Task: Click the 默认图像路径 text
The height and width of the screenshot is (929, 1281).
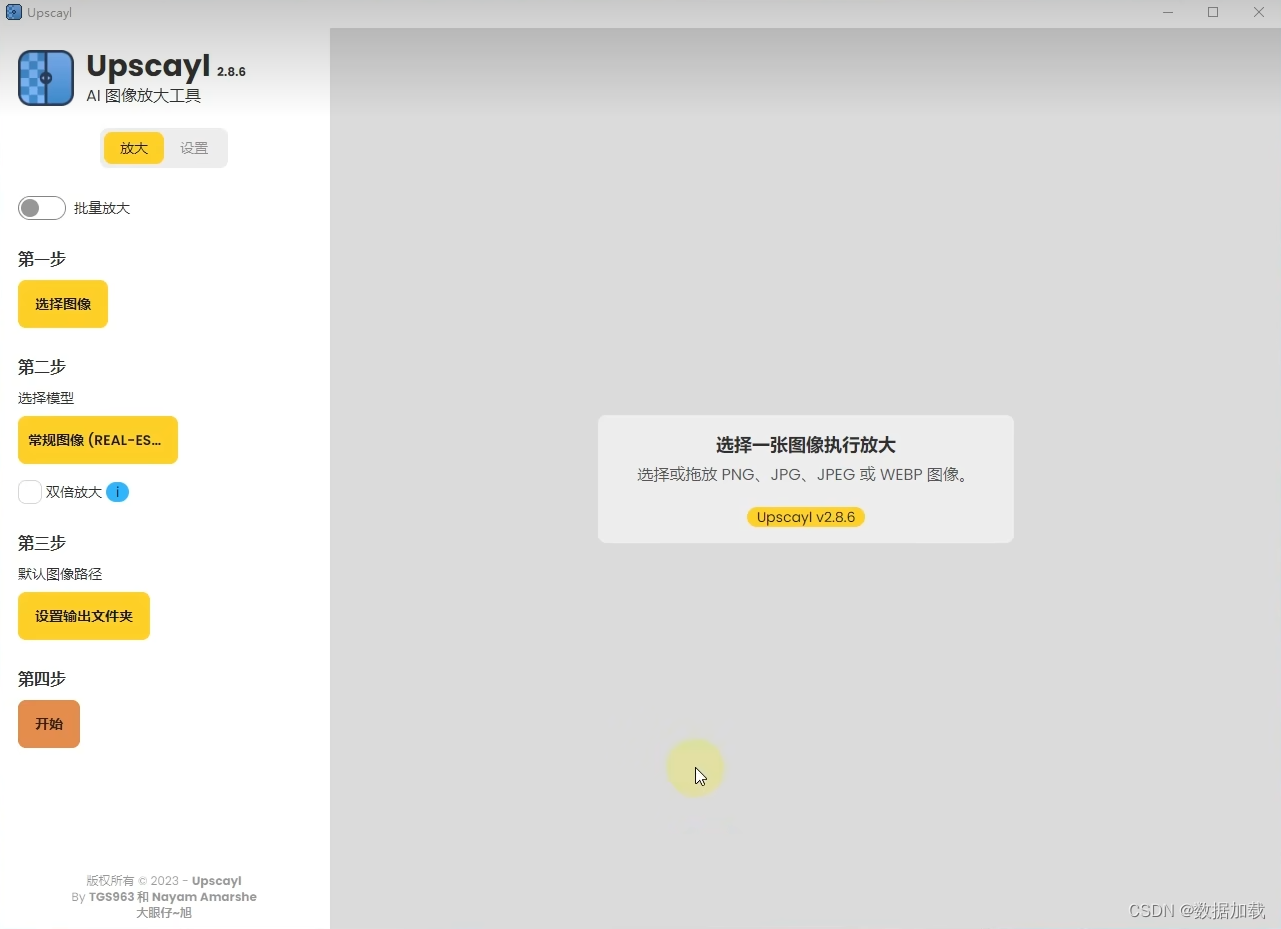Action: tap(60, 574)
